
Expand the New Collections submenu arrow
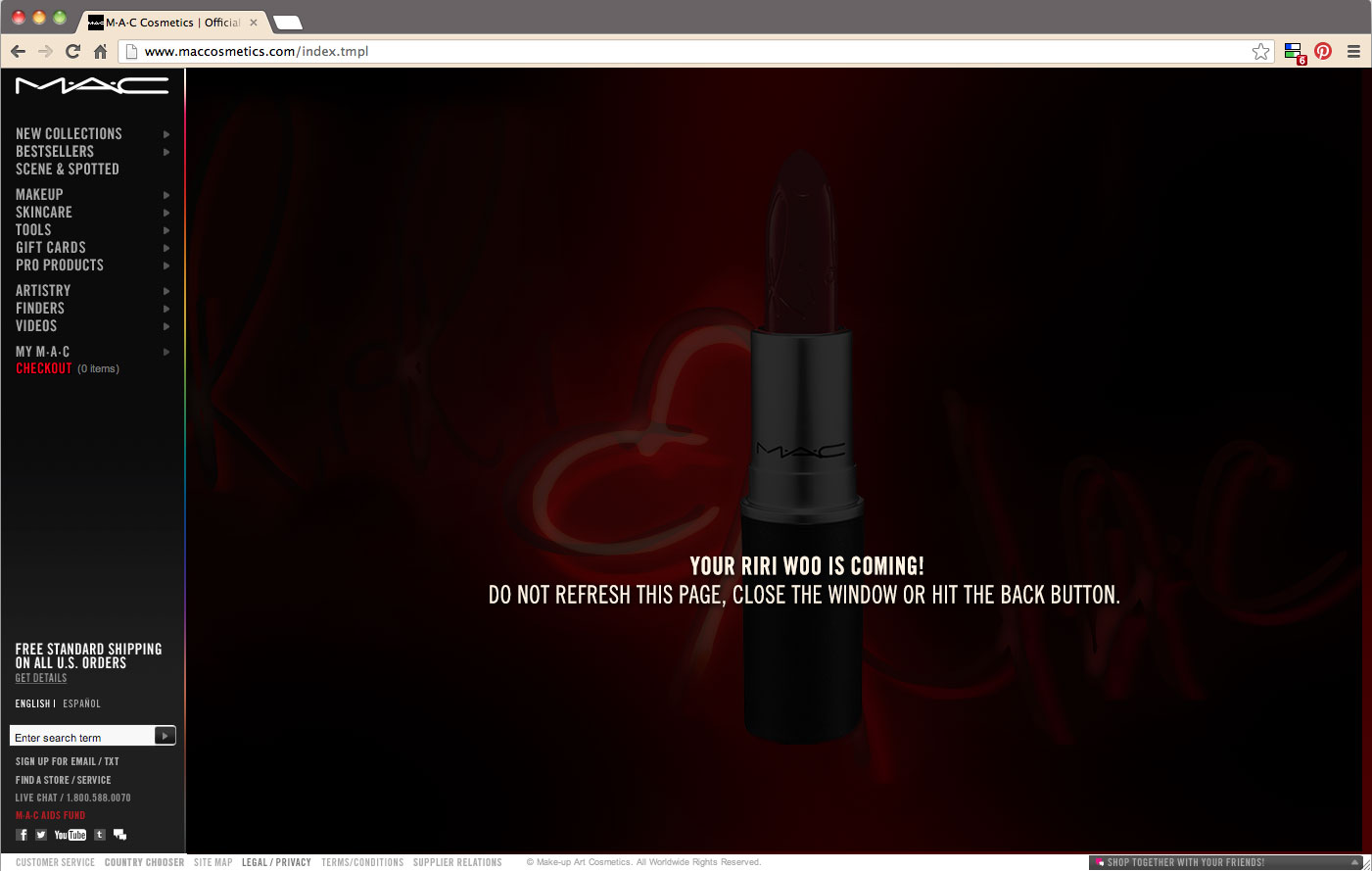tap(166, 134)
